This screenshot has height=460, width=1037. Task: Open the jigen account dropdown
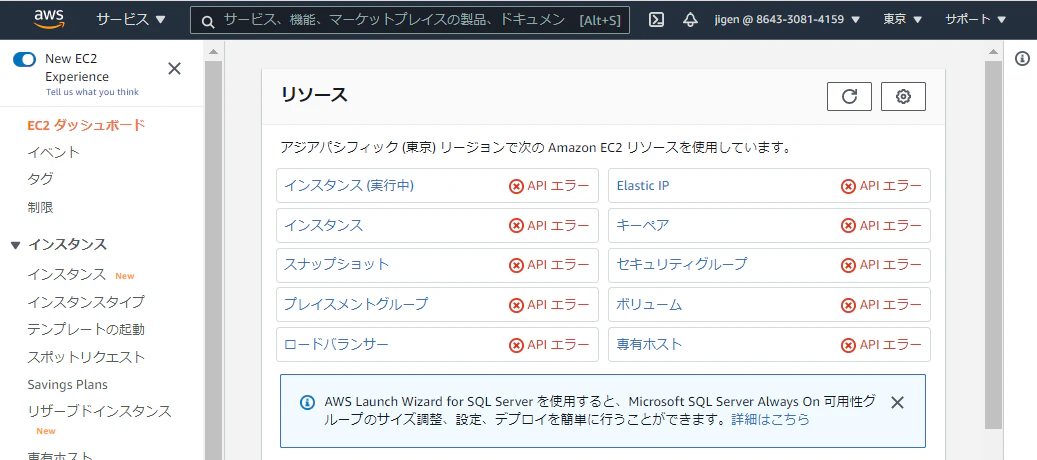787,20
